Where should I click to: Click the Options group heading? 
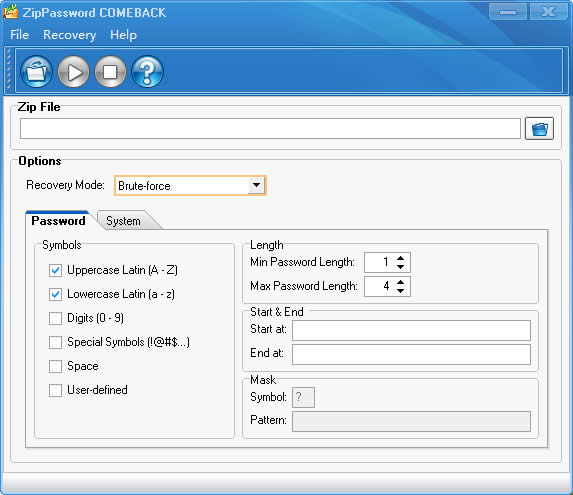pyautogui.click(x=40, y=161)
